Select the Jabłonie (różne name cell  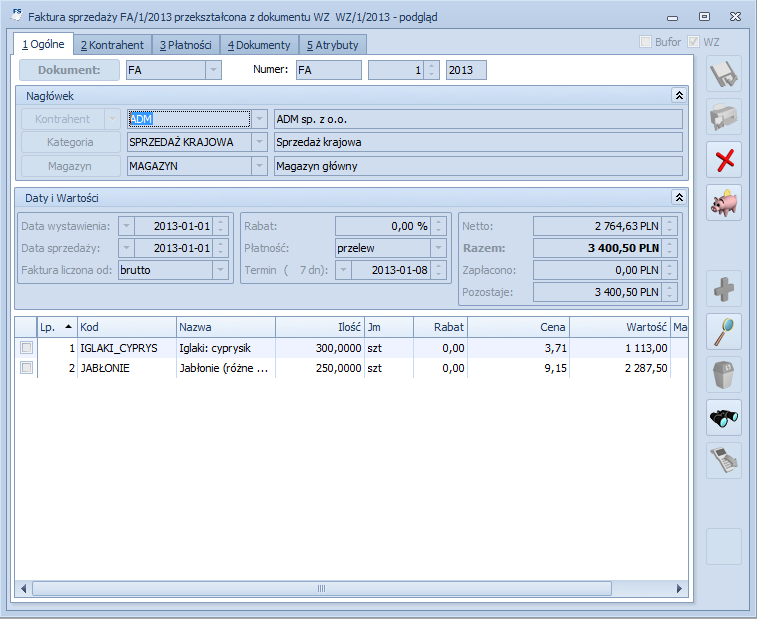point(226,368)
